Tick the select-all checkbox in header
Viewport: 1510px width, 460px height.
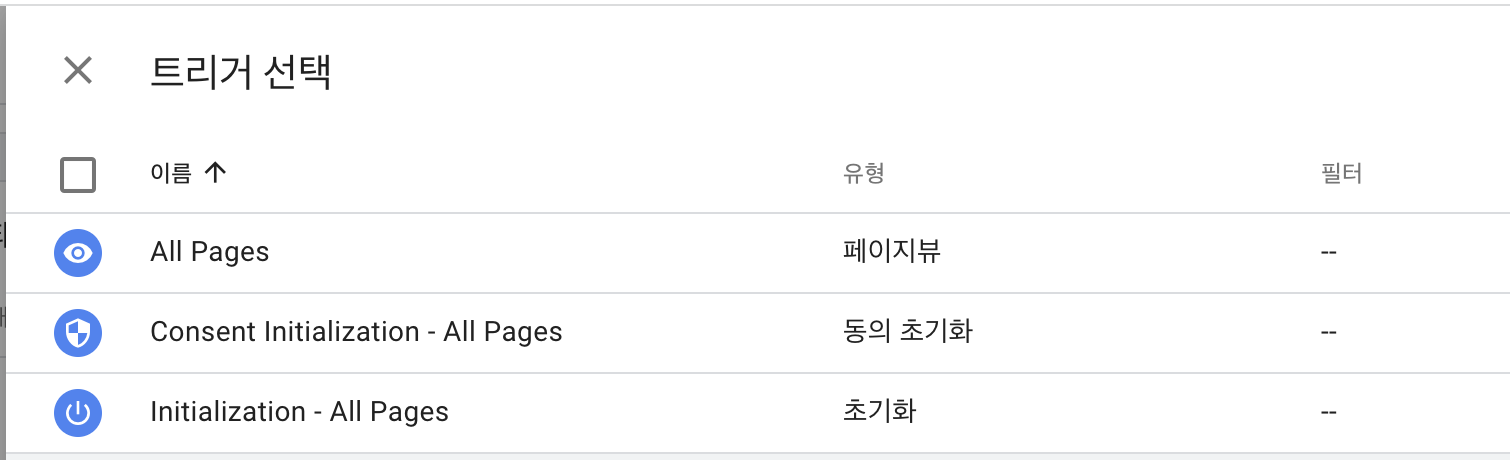[x=78, y=175]
